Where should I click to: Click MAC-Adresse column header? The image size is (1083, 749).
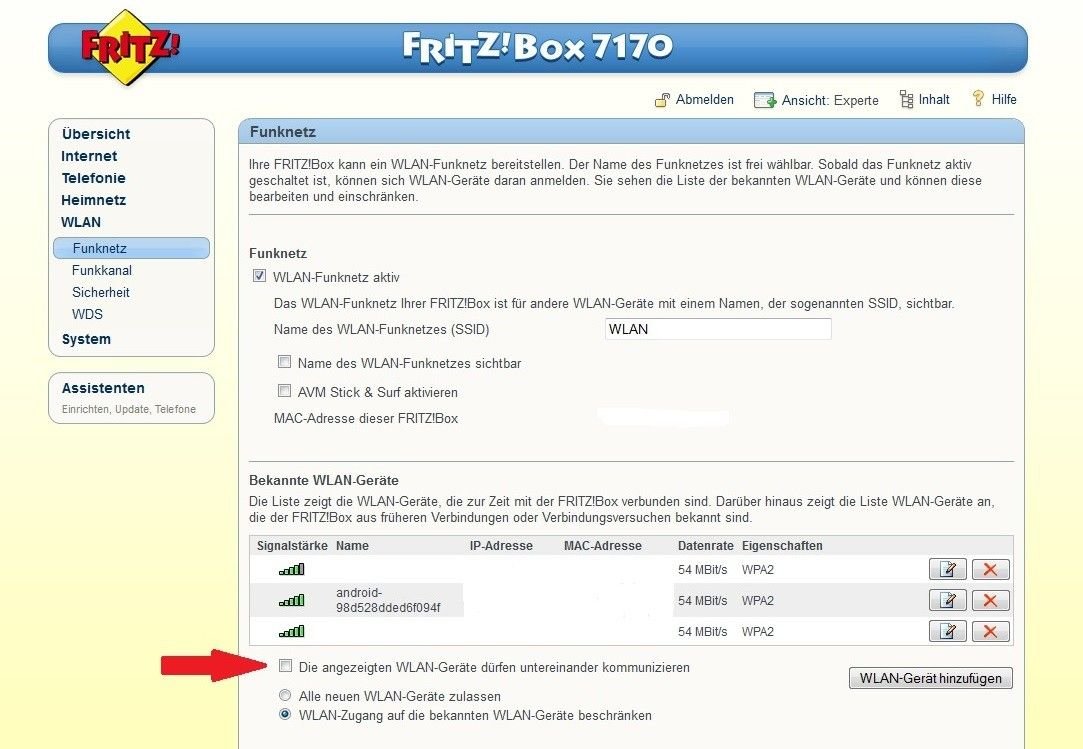(x=603, y=546)
